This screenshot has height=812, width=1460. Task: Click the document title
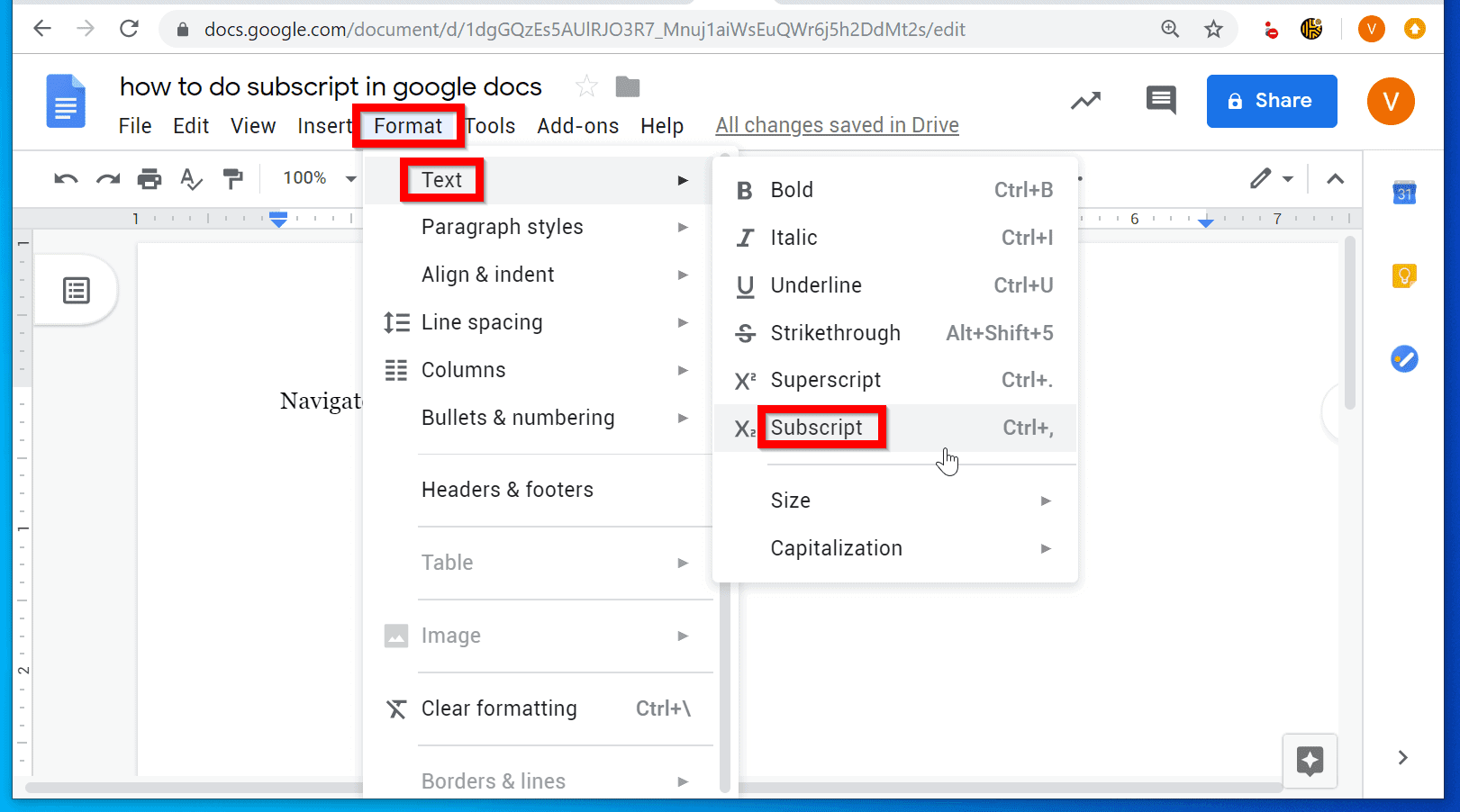pyautogui.click(x=331, y=86)
